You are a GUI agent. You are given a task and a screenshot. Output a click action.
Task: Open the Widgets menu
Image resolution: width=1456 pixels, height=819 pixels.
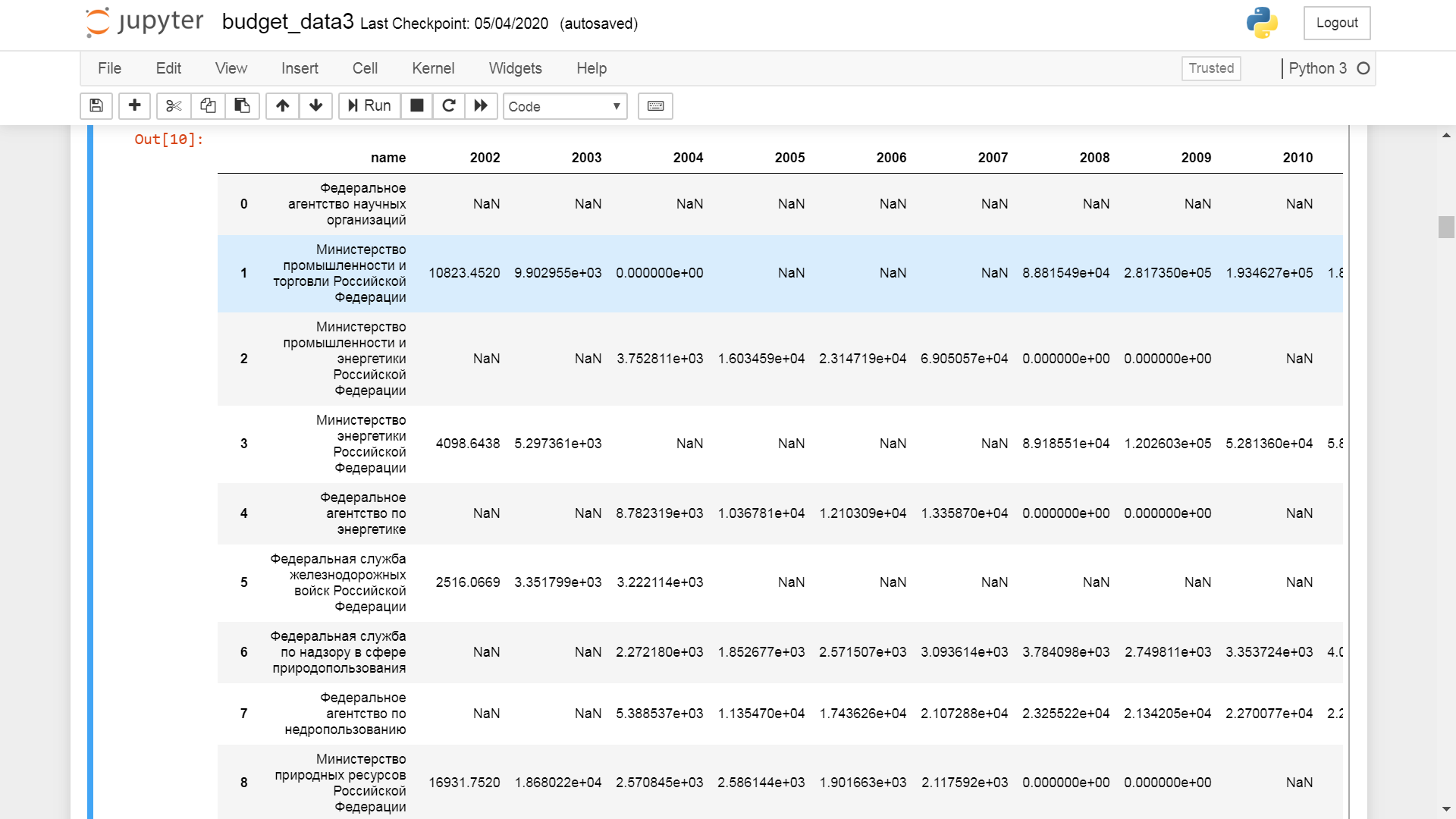pyautogui.click(x=515, y=68)
